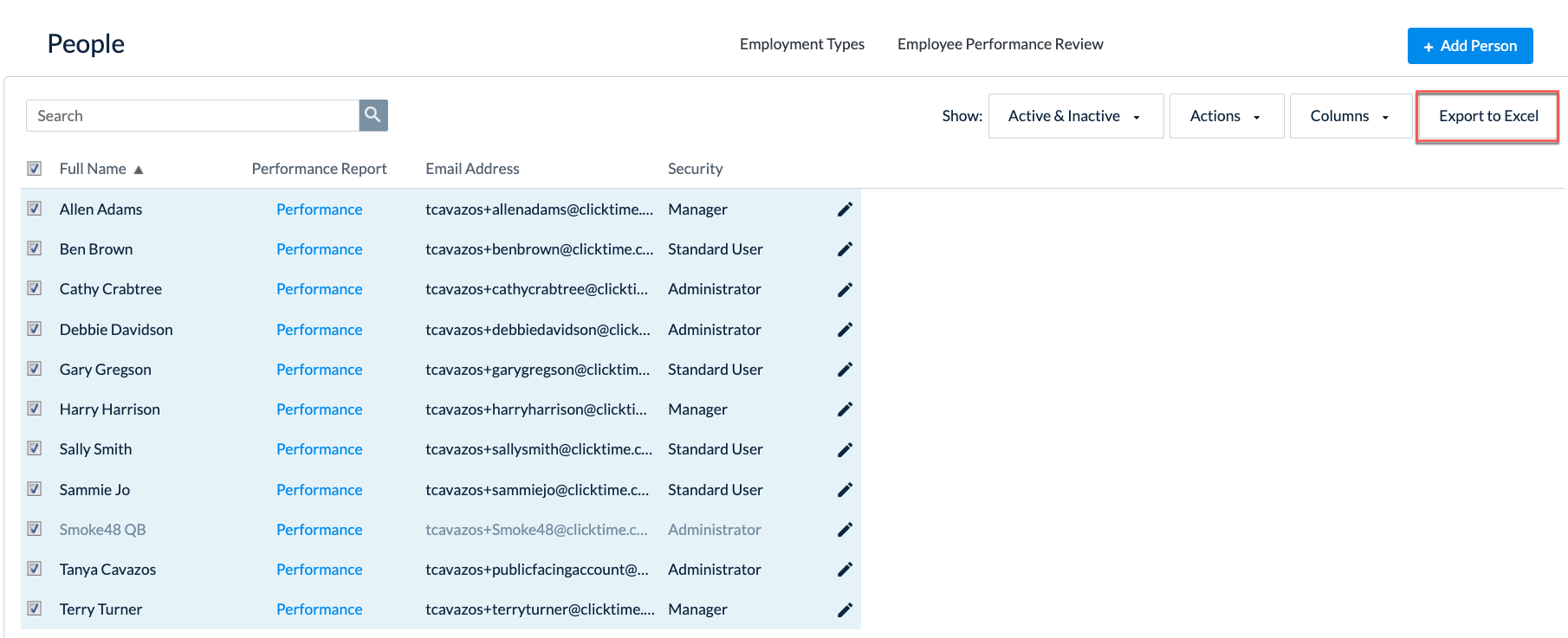Uncheck Debbie Davidson row checkbox
The width and height of the screenshot is (1568, 638).
tap(35, 329)
